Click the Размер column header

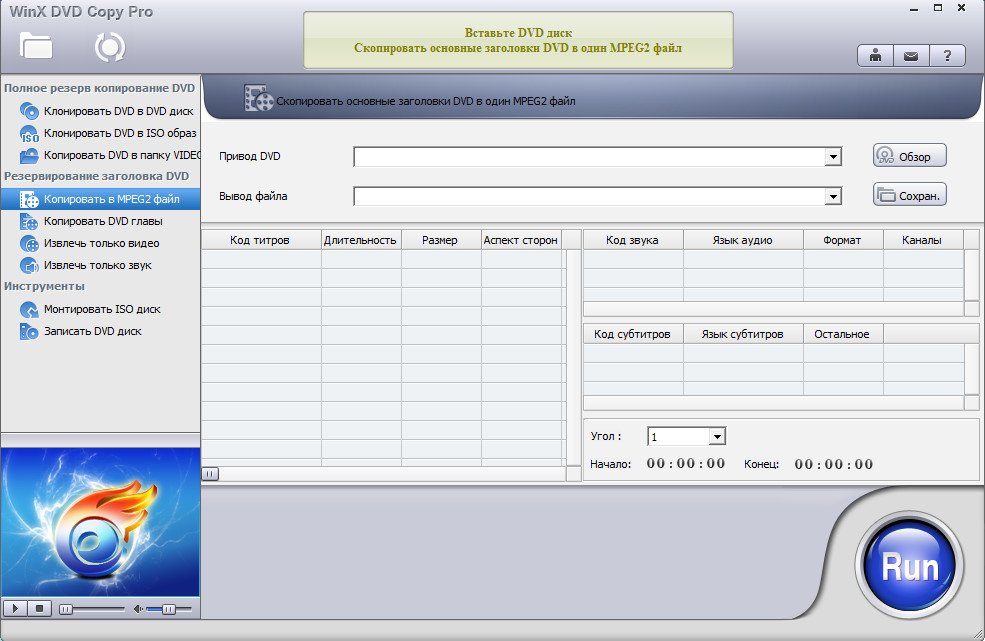click(x=441, y=240)
